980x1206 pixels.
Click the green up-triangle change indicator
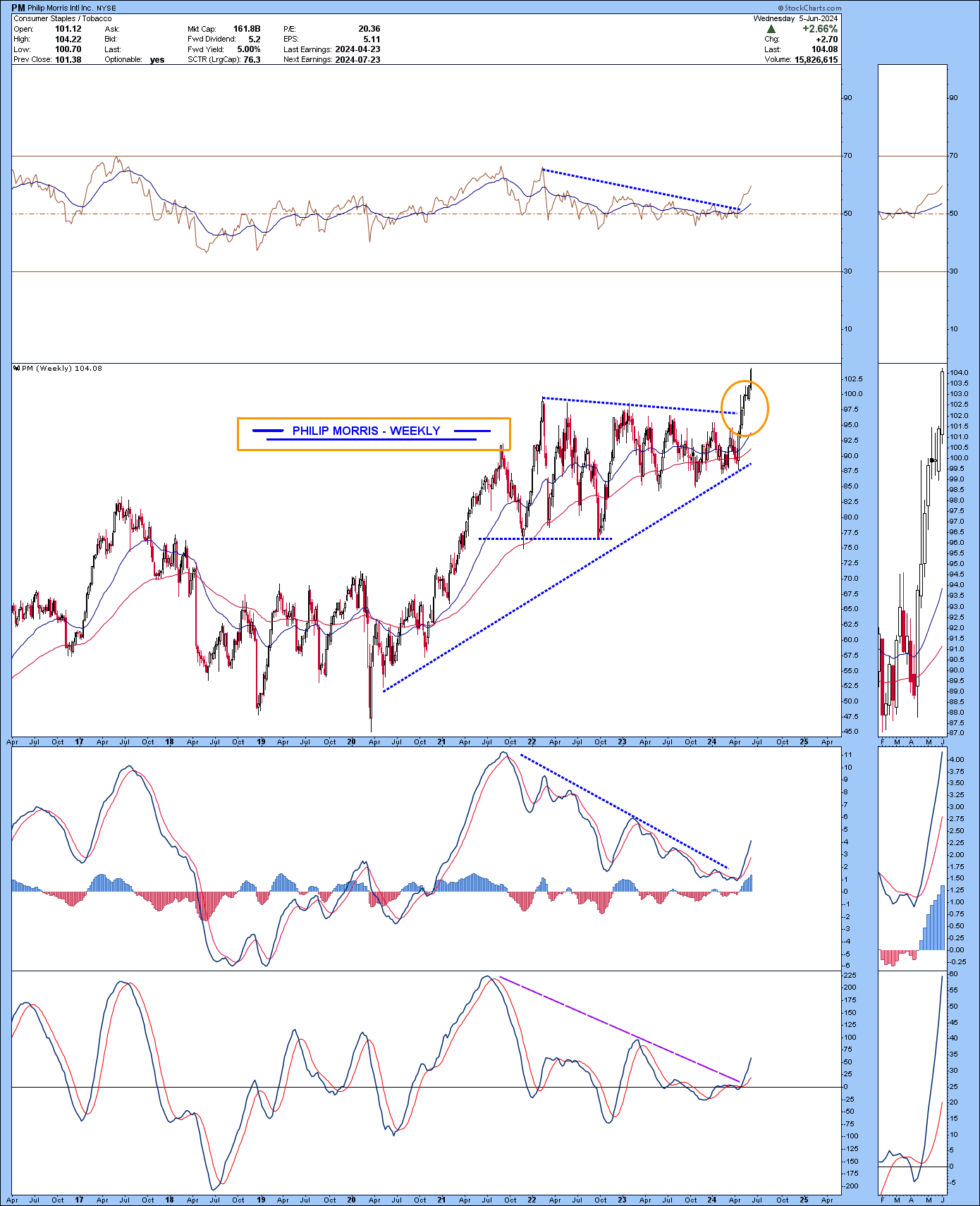point(771,29)
